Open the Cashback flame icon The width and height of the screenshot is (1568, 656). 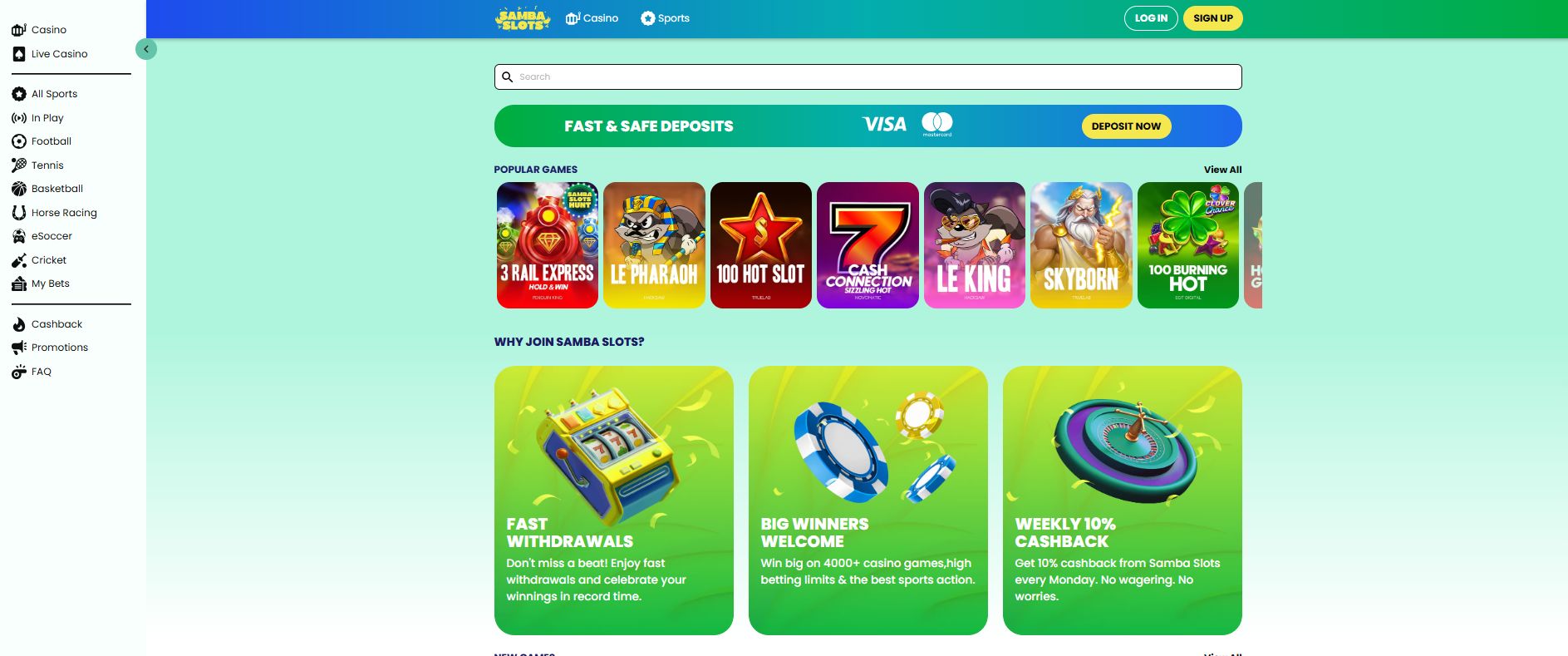(x=19, y=324)
